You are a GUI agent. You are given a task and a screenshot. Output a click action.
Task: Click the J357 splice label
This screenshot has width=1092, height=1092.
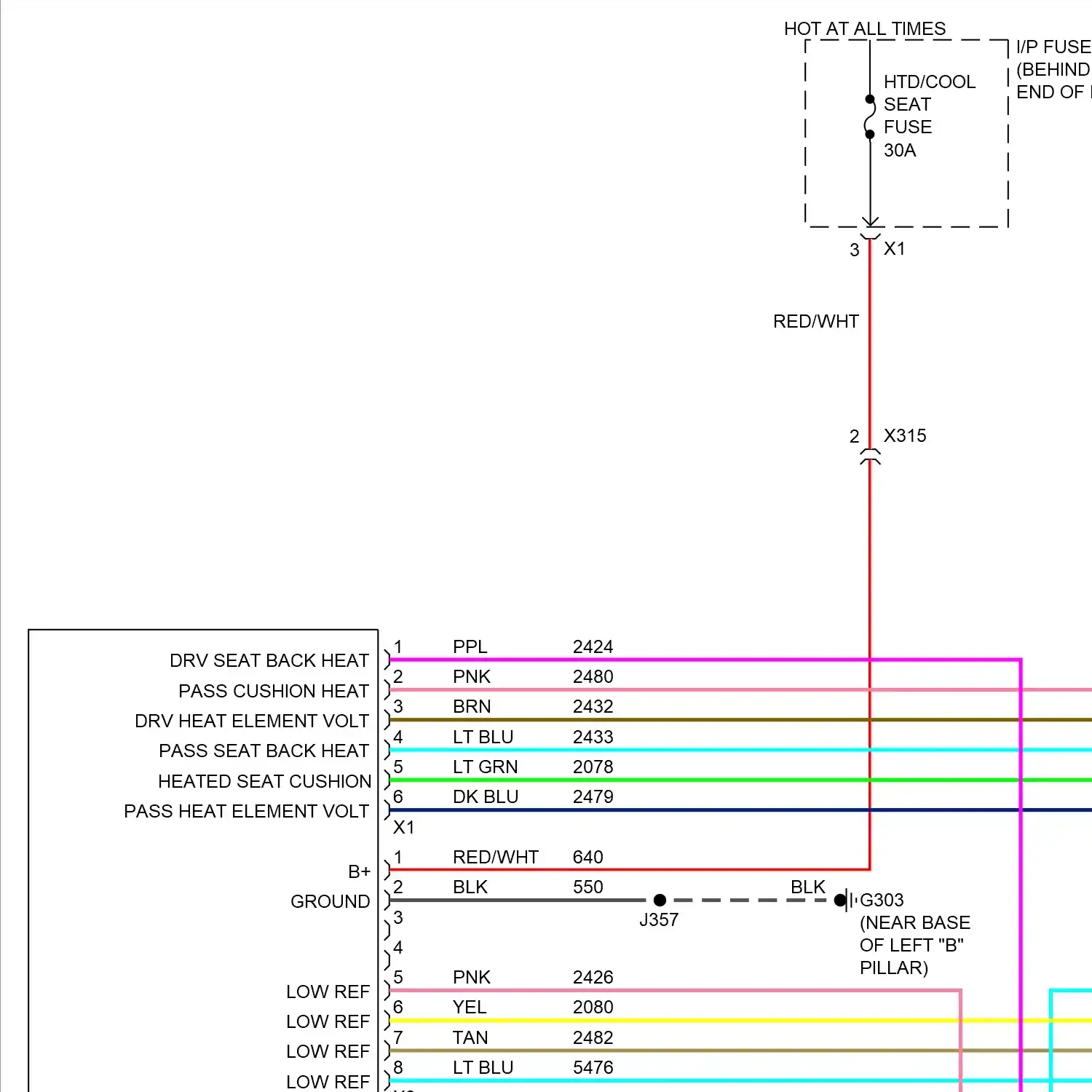(659, 920)
